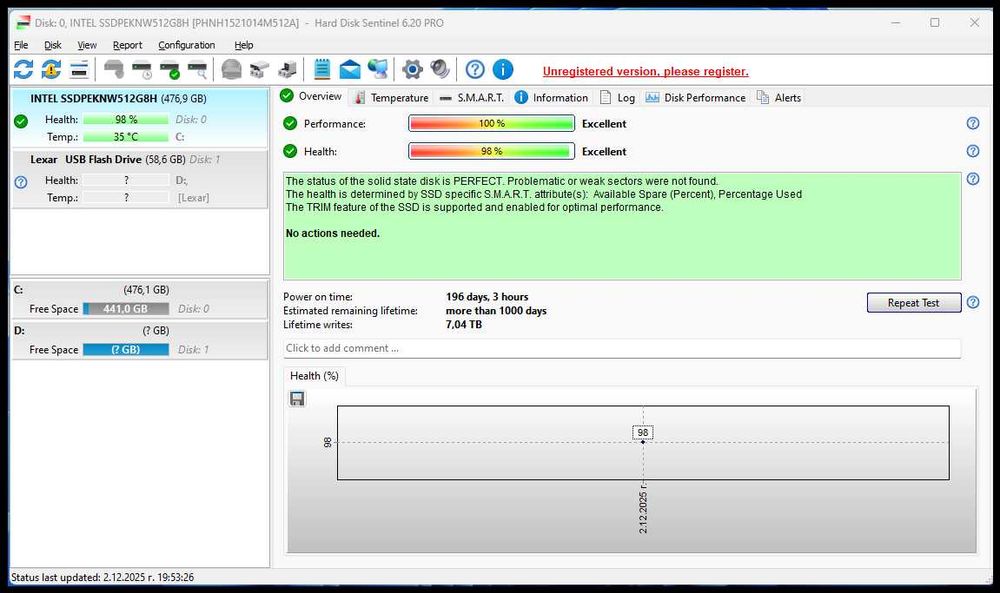Open the File menu
This screenshot has height=593, width=1000.
(x=21, y=45)
